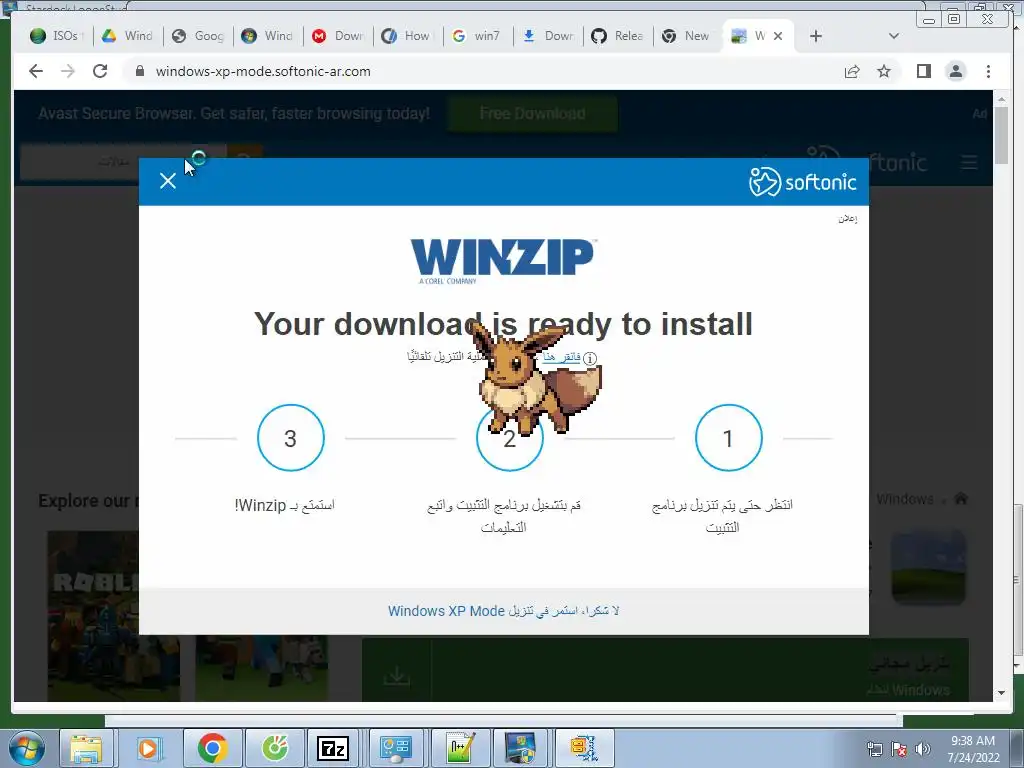Click scrollbar down arrow
Viewport: 1024px width, 768px height.
tap(1001, 693)
